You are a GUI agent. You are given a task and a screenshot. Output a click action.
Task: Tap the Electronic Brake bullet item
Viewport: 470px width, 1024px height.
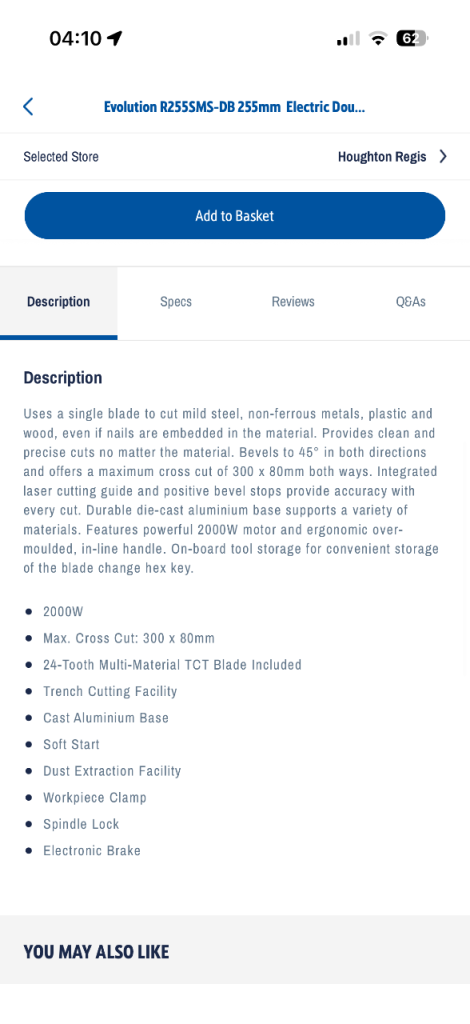[x=92, y=850]
